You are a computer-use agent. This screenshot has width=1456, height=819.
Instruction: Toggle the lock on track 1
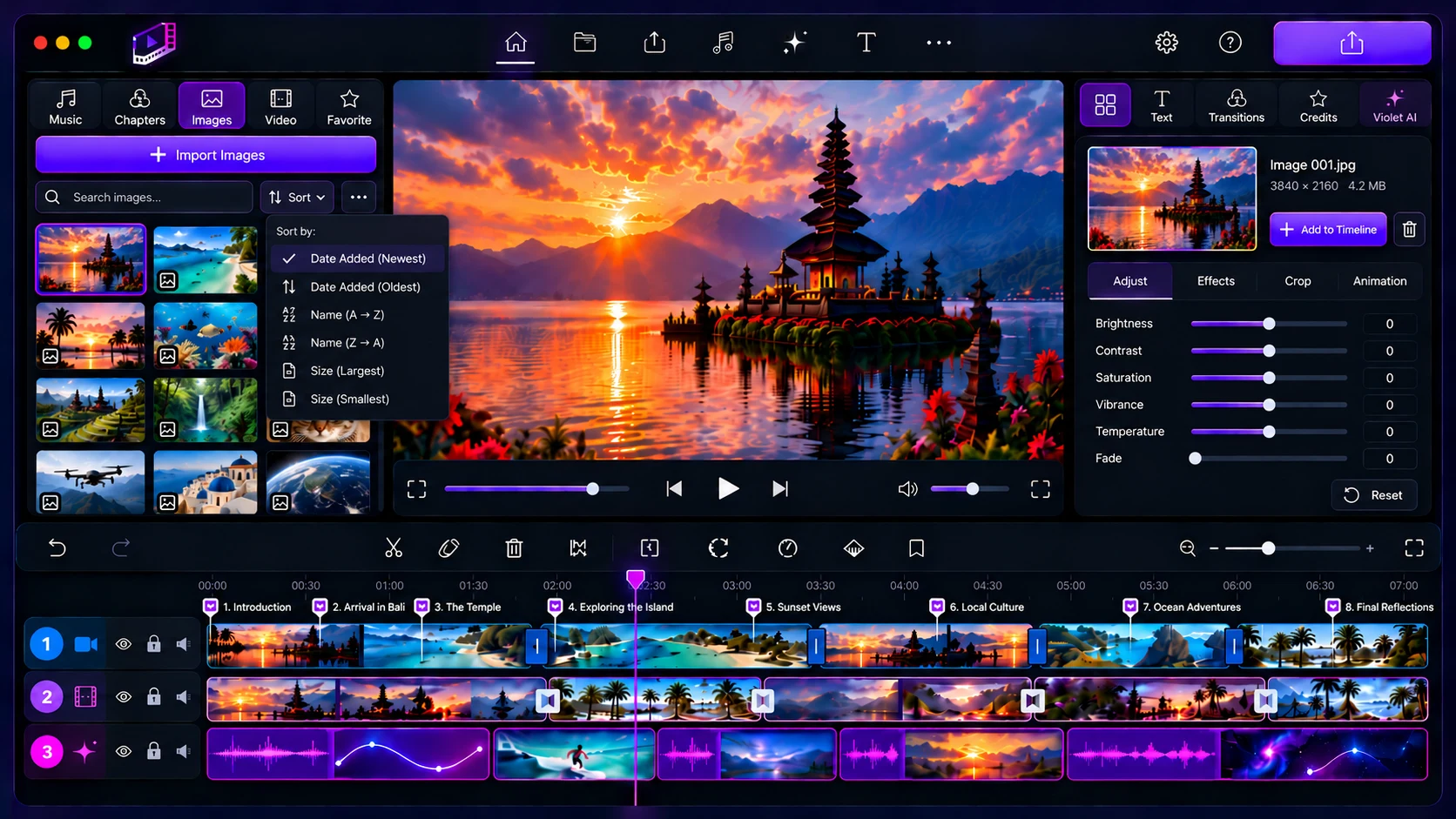[153, 644]
